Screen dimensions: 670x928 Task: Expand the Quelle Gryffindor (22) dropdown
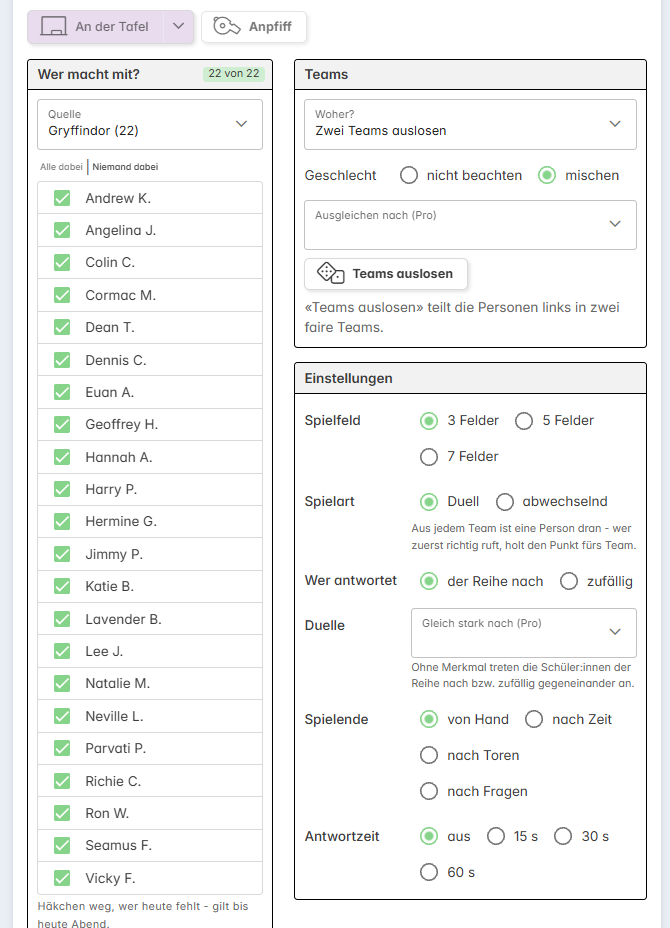click(x=150, y=124)
